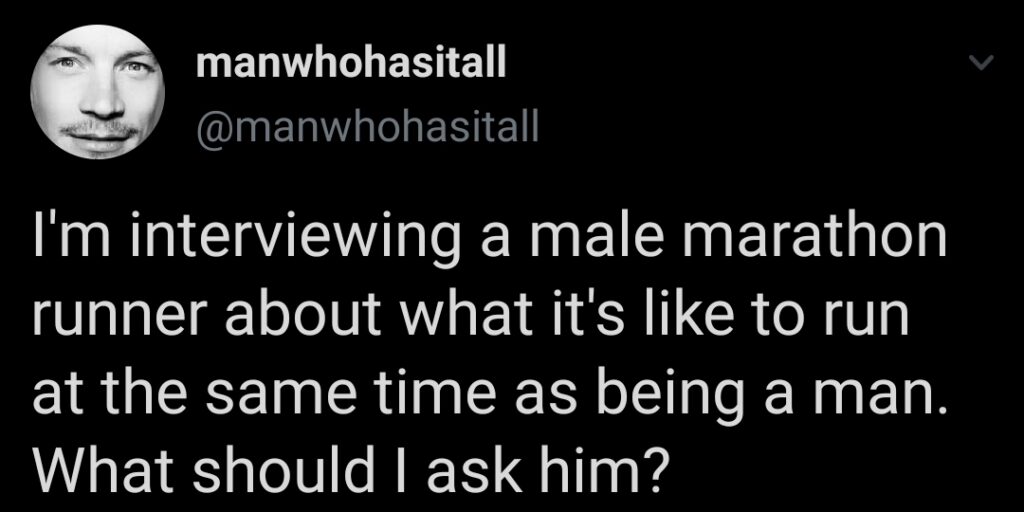Click the bold manwhohasitall display name
Screen dimensions: 1024x512
point(351,65)
